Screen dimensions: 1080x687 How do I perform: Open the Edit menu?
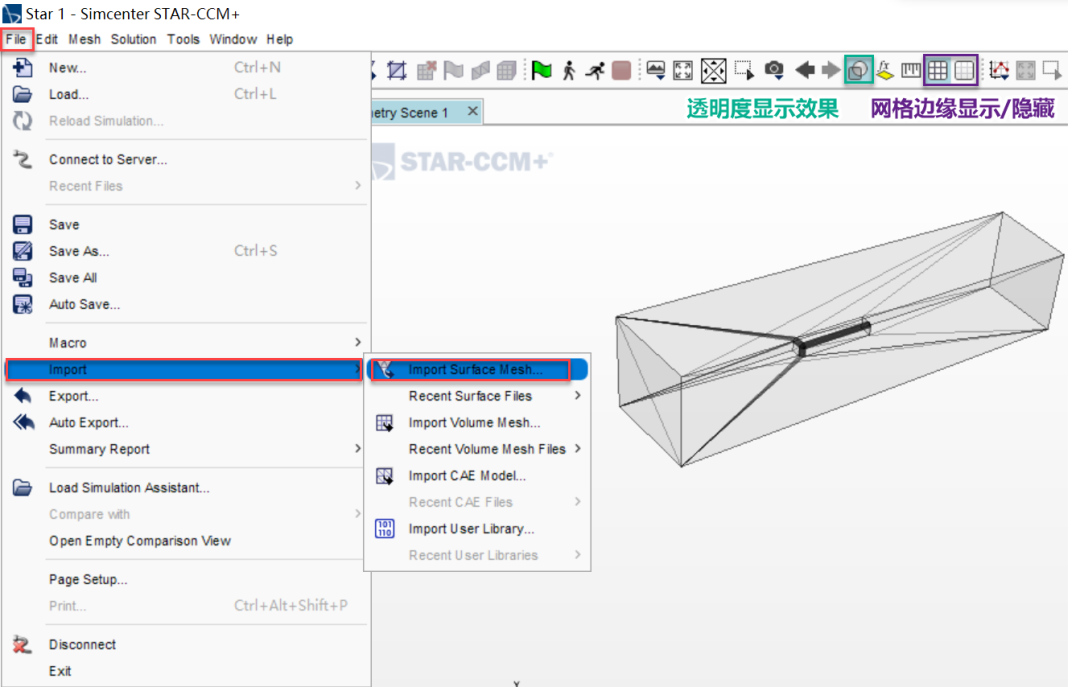point(47,39)
